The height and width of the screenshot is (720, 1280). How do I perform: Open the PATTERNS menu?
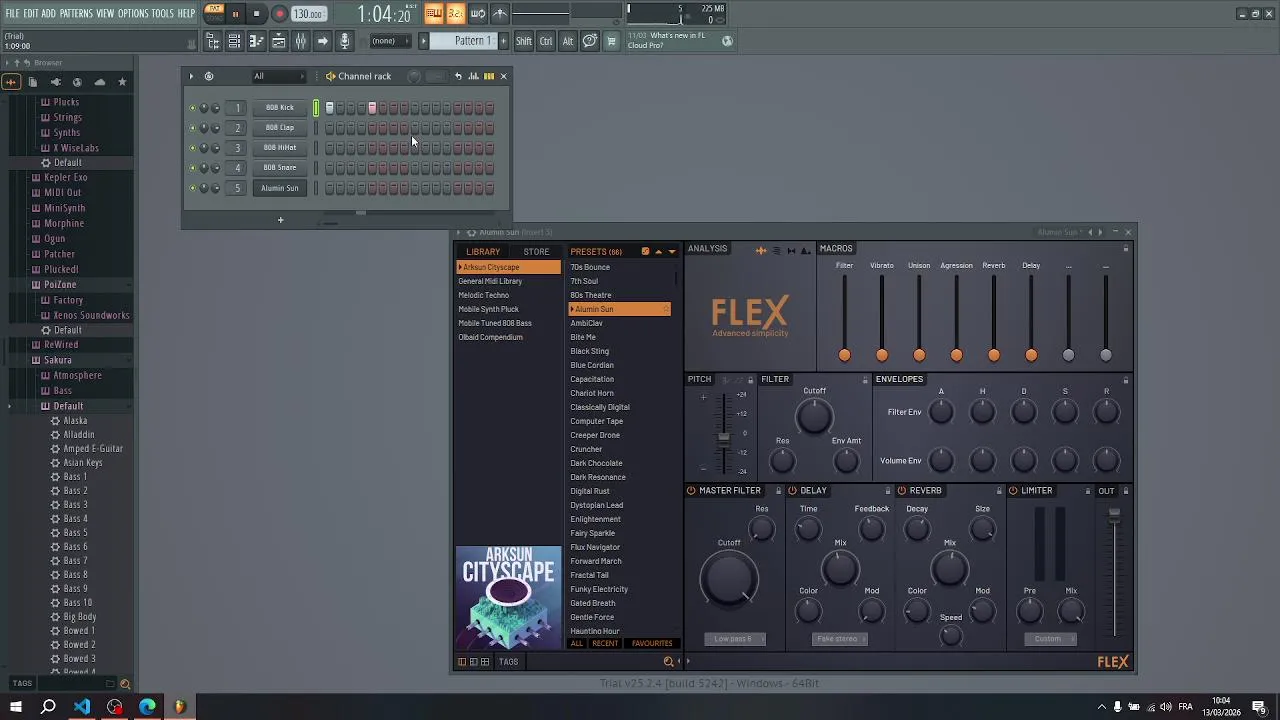[x=76, y=14]
